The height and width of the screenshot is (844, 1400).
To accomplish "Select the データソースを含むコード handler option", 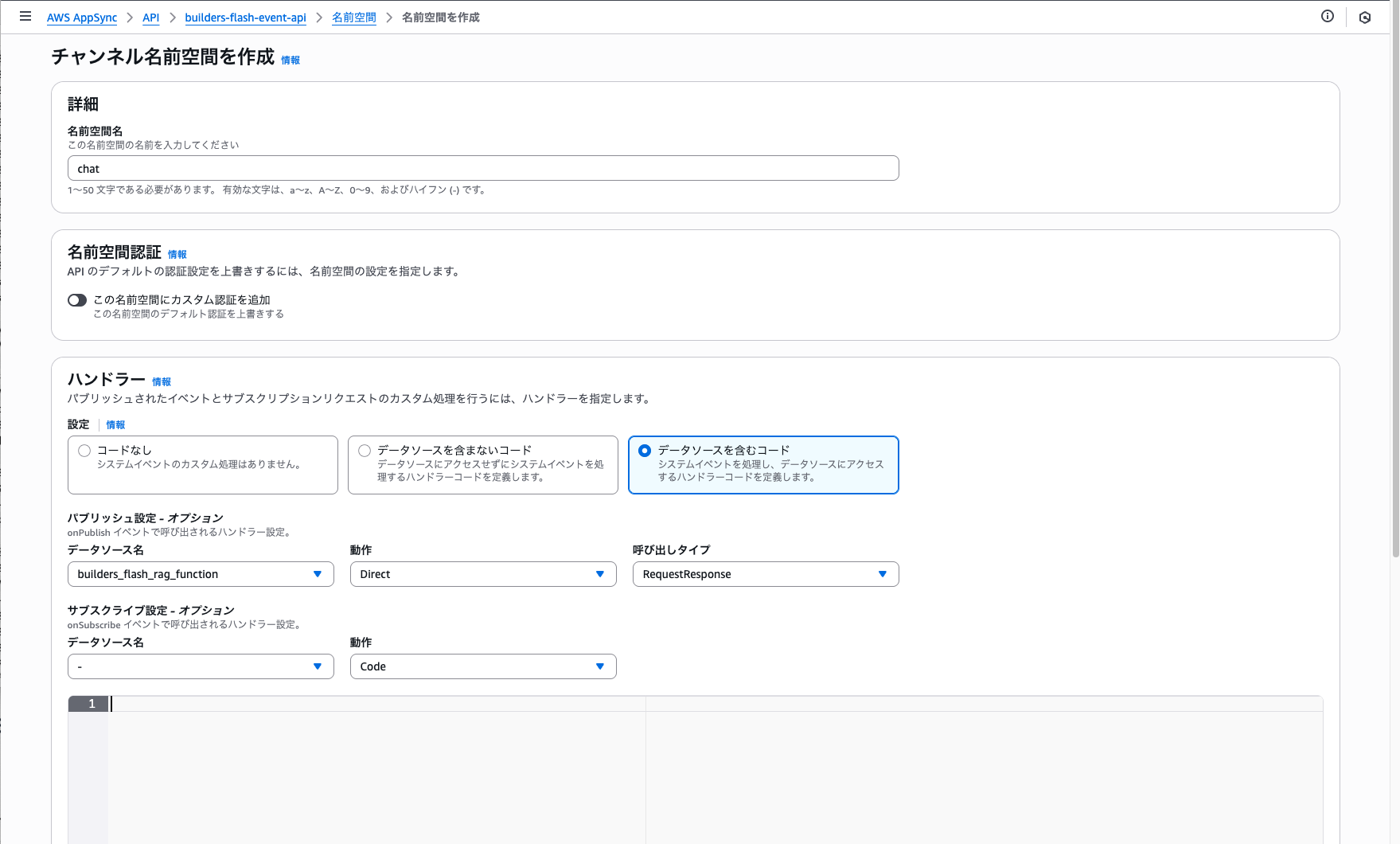I will (645, 450).
